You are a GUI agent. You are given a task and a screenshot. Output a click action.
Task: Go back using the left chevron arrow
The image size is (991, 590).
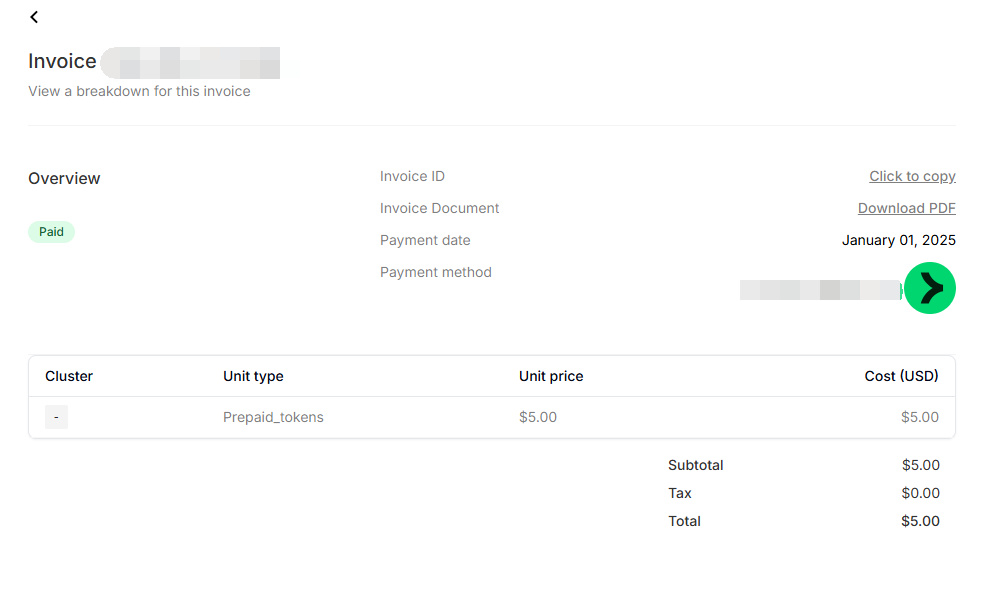pyautogui.click(x=34, y=17)
